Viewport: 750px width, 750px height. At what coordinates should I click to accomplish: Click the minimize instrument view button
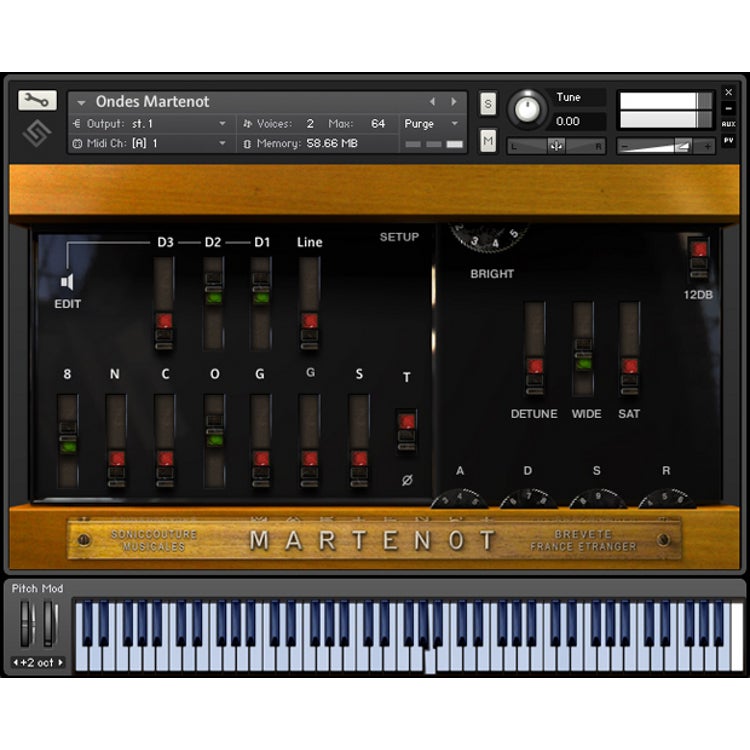point(728,109)
